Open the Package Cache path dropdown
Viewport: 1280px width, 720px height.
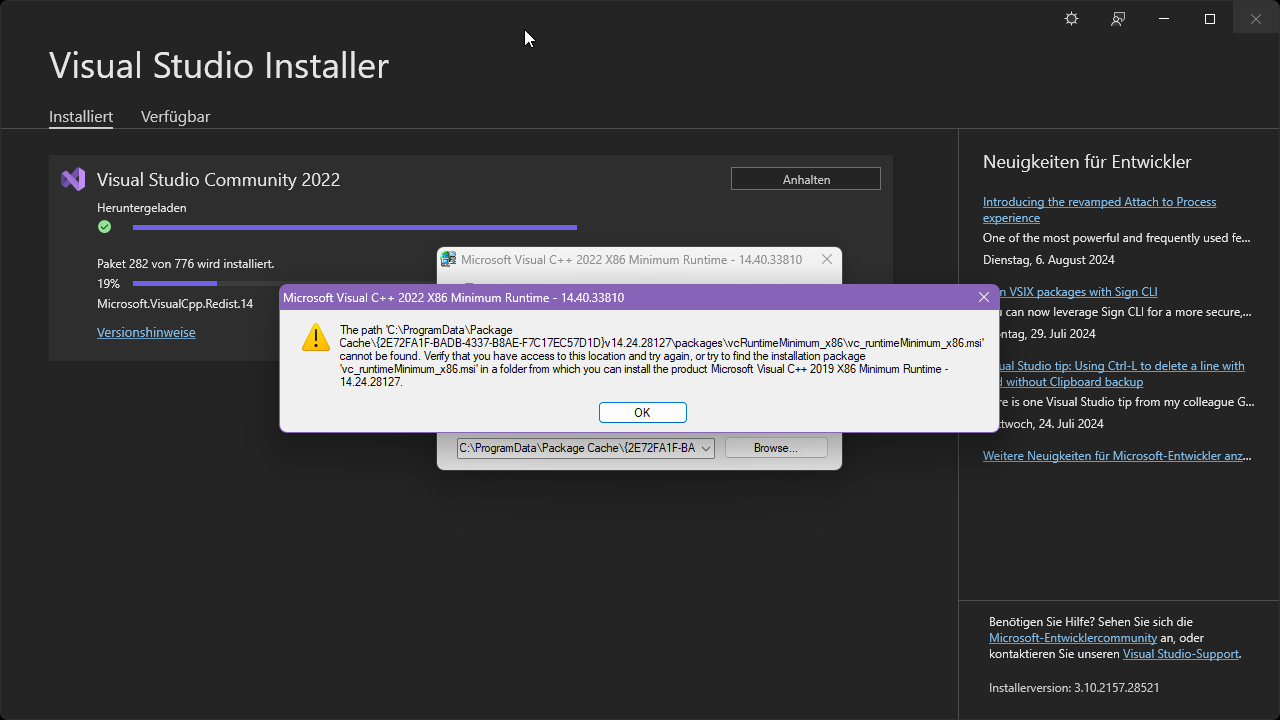coord(706,448)
